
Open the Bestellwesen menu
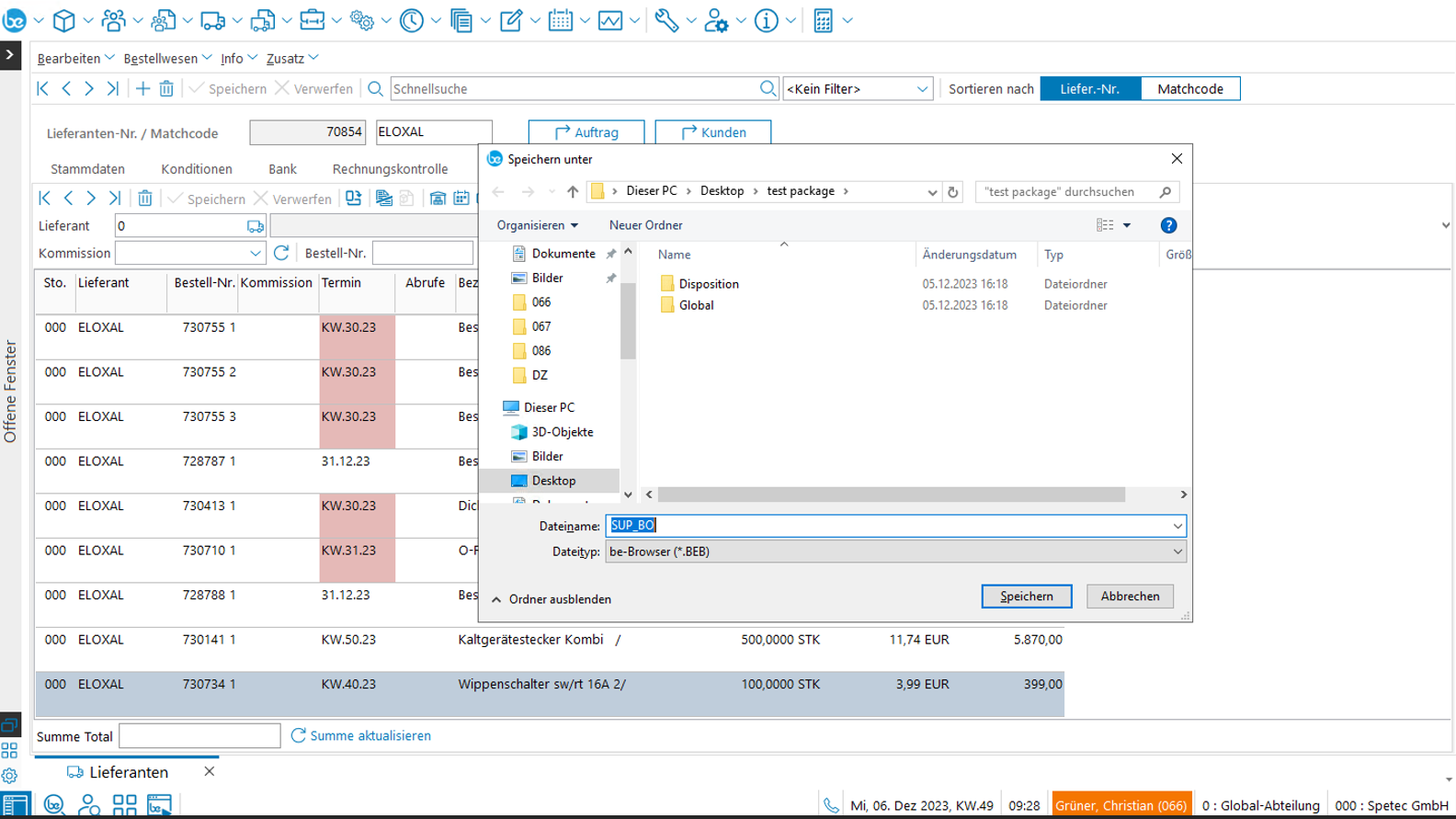(x=167, y=58)
